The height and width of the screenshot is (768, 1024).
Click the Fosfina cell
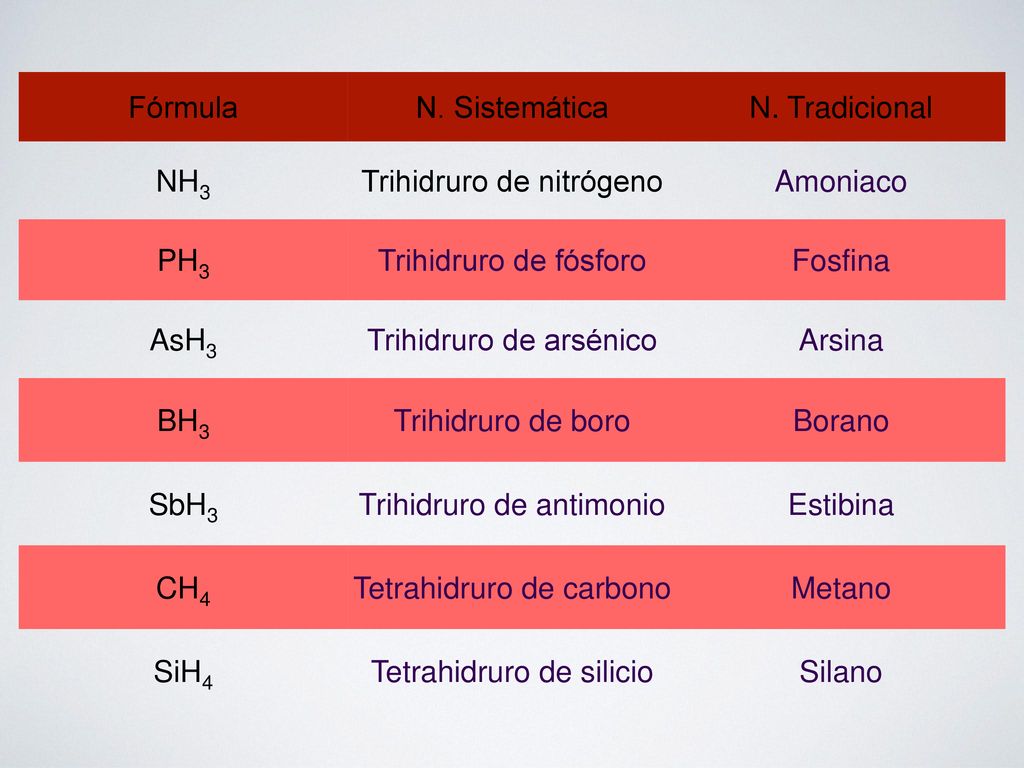(840, 261)
